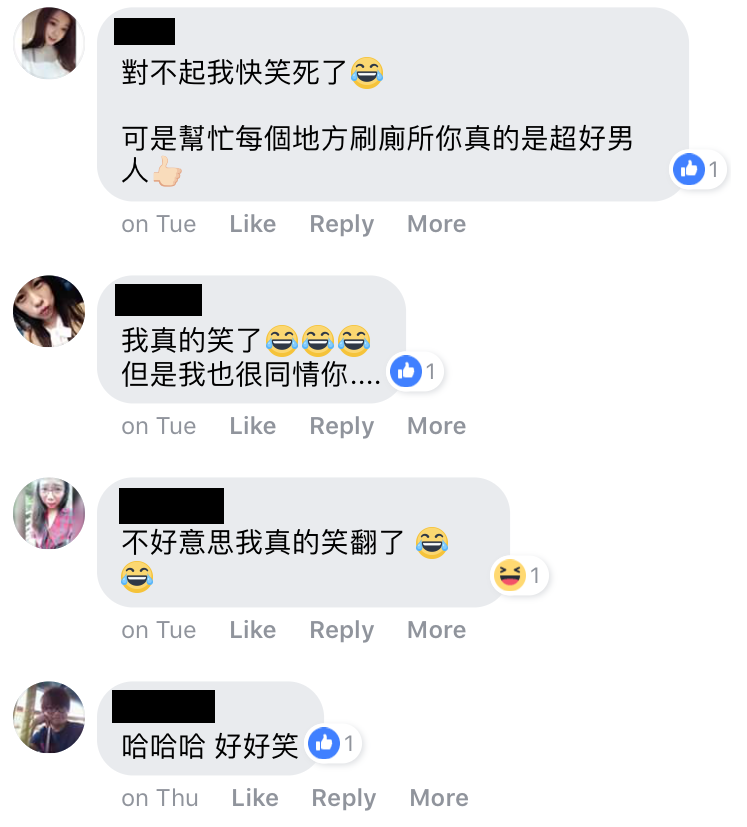Image resolution: width=747 pixels, height=827 pixels.
Task: Open More options under the first comment
Action: 437,224
